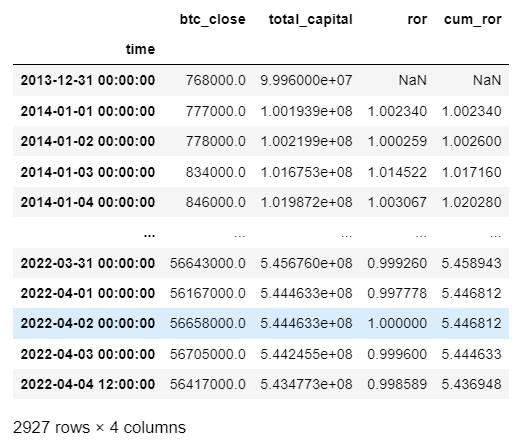Image resolution: width=517 pixels, height=446 pixels.
Task: Click the ror column header
Action: pyautogui.click(x=417, y=19)
